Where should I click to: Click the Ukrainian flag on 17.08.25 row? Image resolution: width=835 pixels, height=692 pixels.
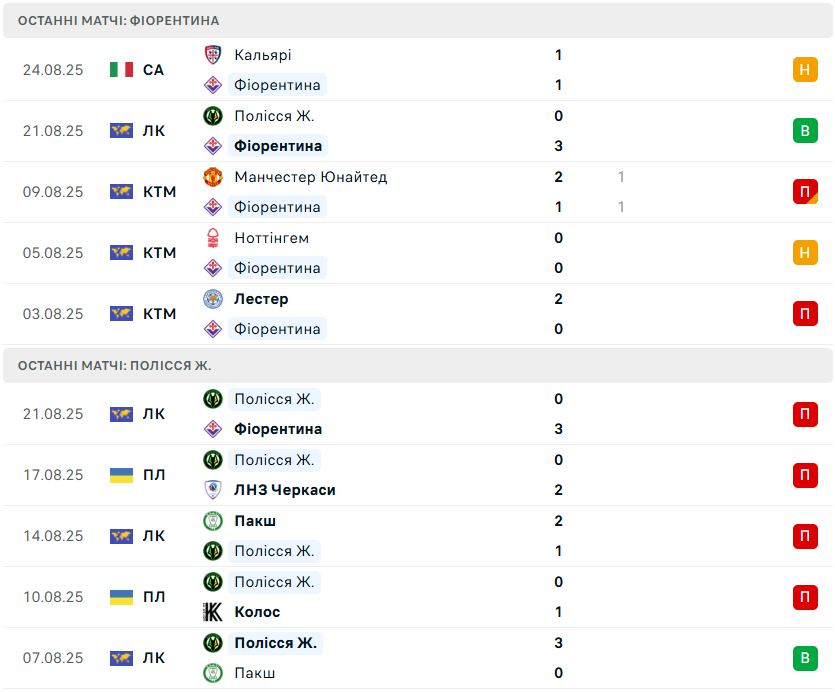[122, 475]
